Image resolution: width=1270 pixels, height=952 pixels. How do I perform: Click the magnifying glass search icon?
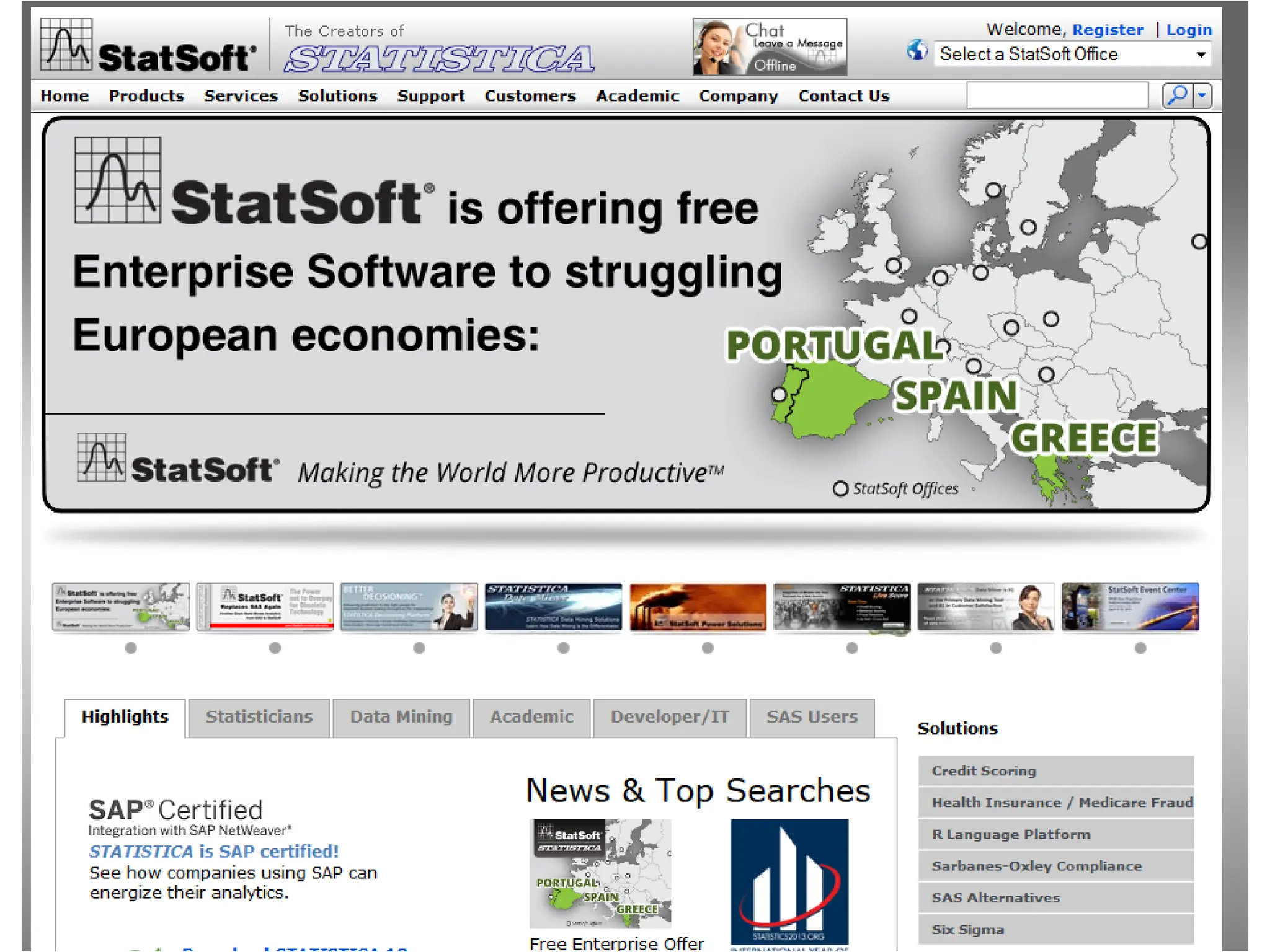point(1176,95)
